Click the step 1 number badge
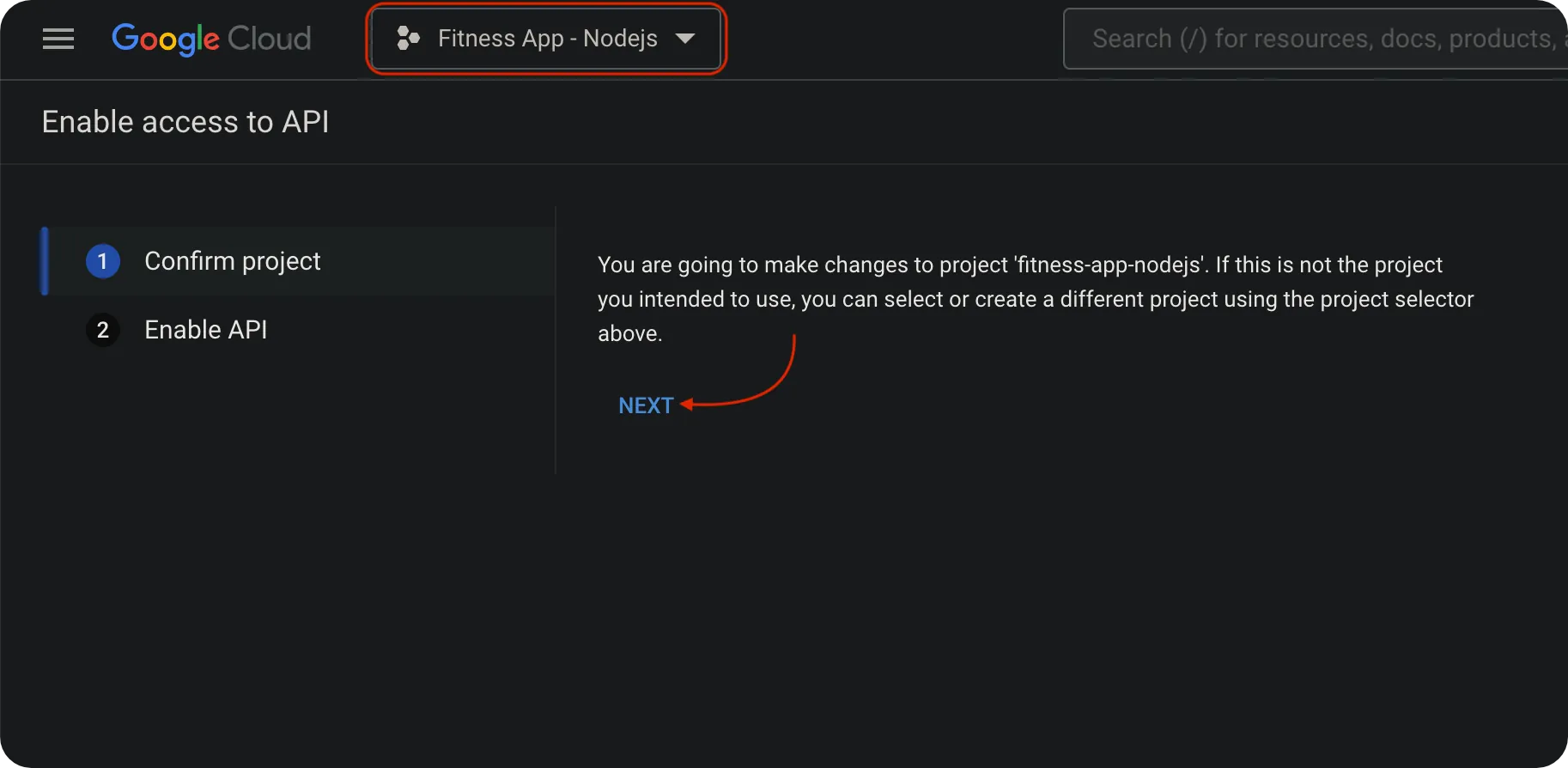The width and height of the screenshot is (1568, 768). coord(103,261)
